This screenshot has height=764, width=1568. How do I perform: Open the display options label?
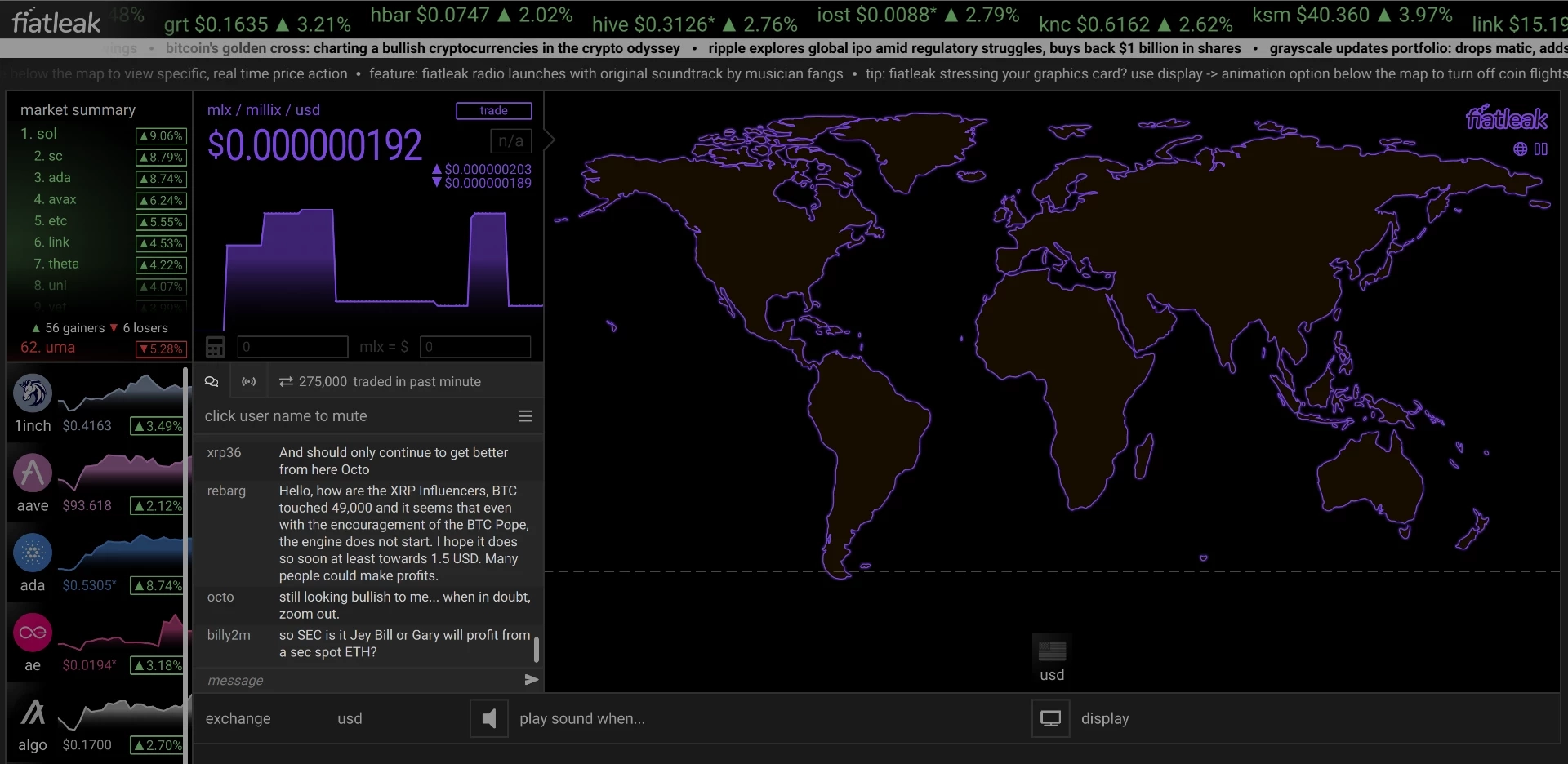(1105, 718)
